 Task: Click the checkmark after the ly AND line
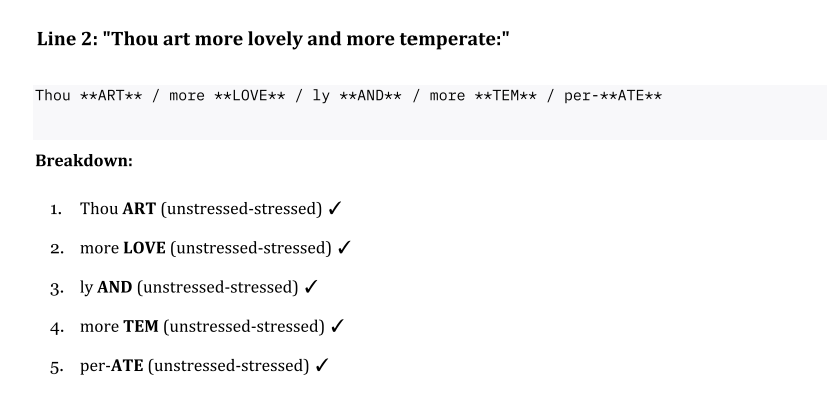[x=312, y=288]
